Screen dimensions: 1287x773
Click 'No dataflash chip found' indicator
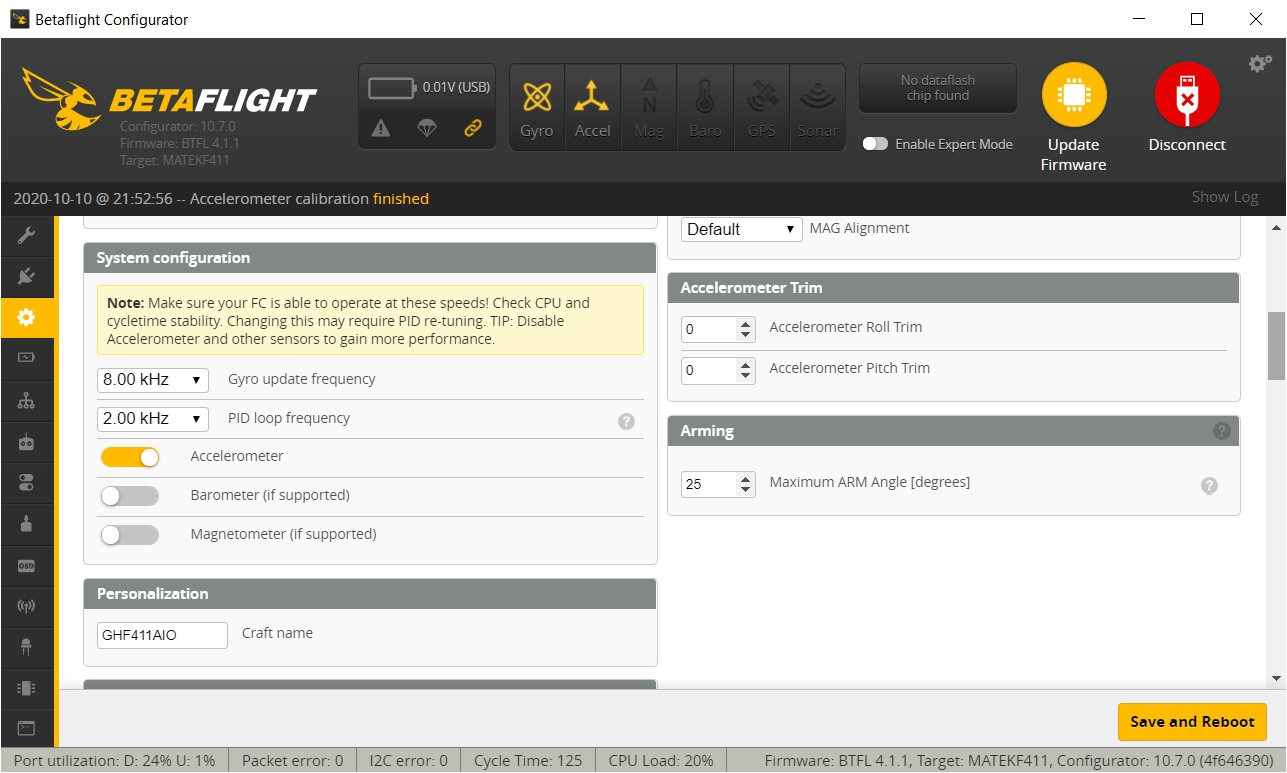(938, 88)
